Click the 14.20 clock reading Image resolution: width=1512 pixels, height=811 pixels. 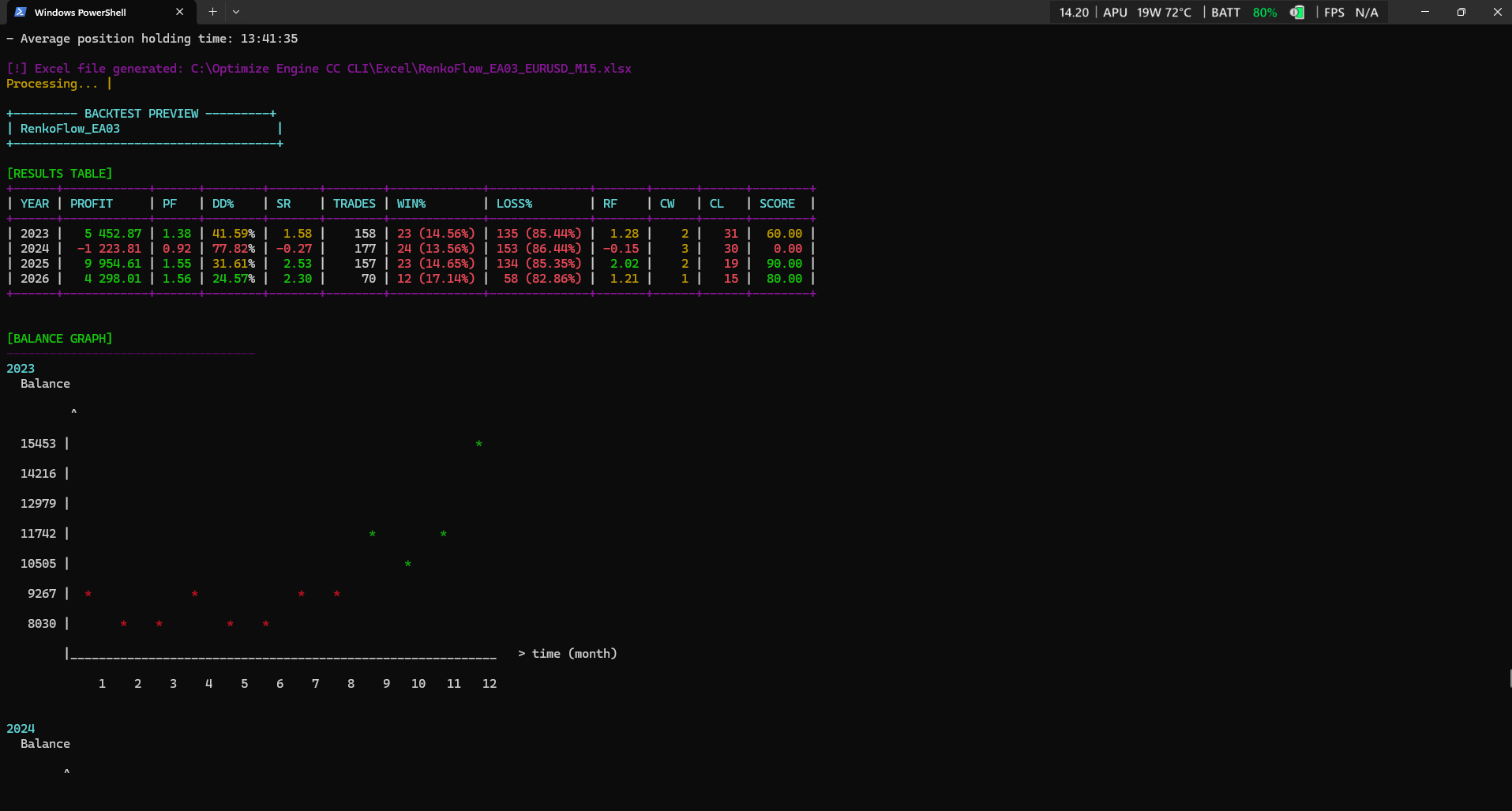[x=1074, y=12]
